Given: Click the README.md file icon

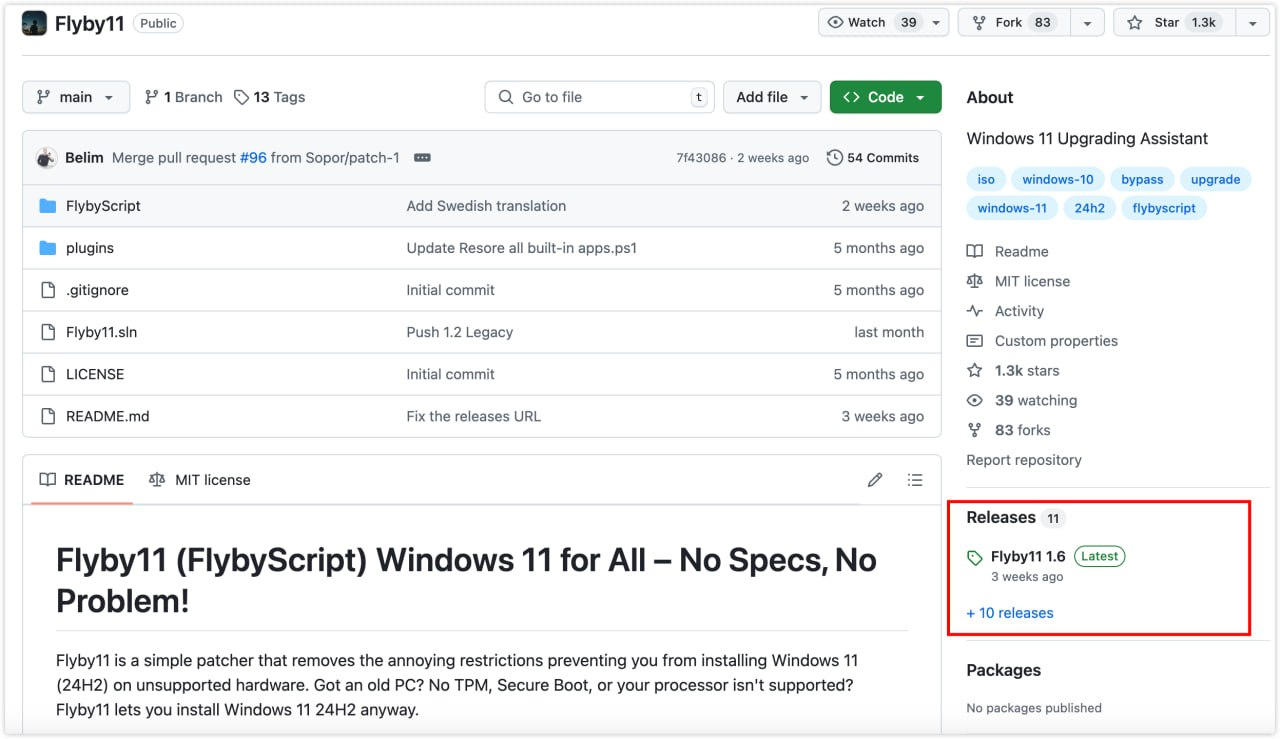Looking at the screenshot, I should click(47, 416).
